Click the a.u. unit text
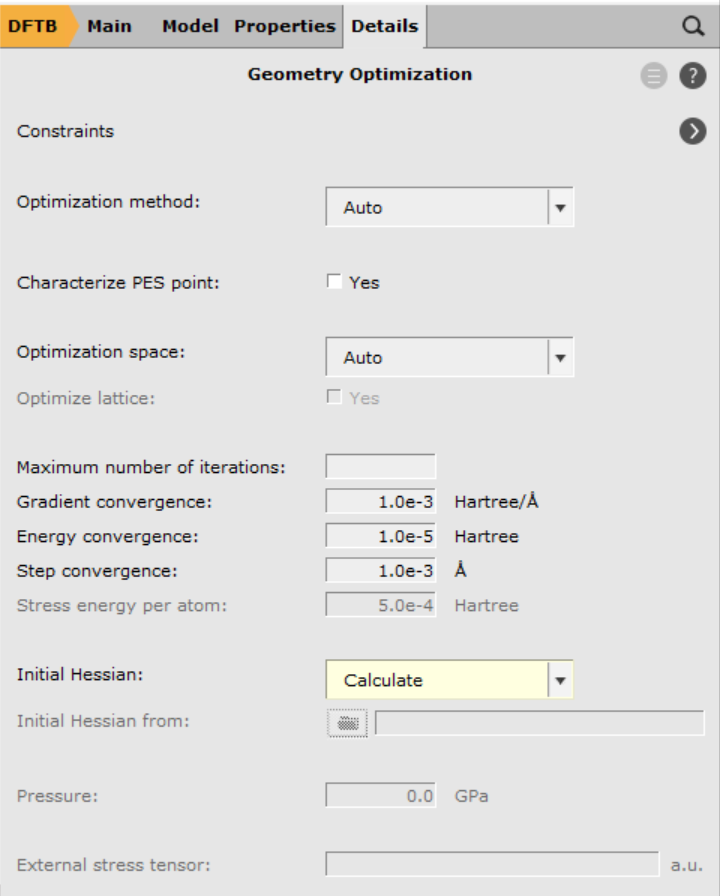Screen dimensions: 720x896 coord(687,865)
